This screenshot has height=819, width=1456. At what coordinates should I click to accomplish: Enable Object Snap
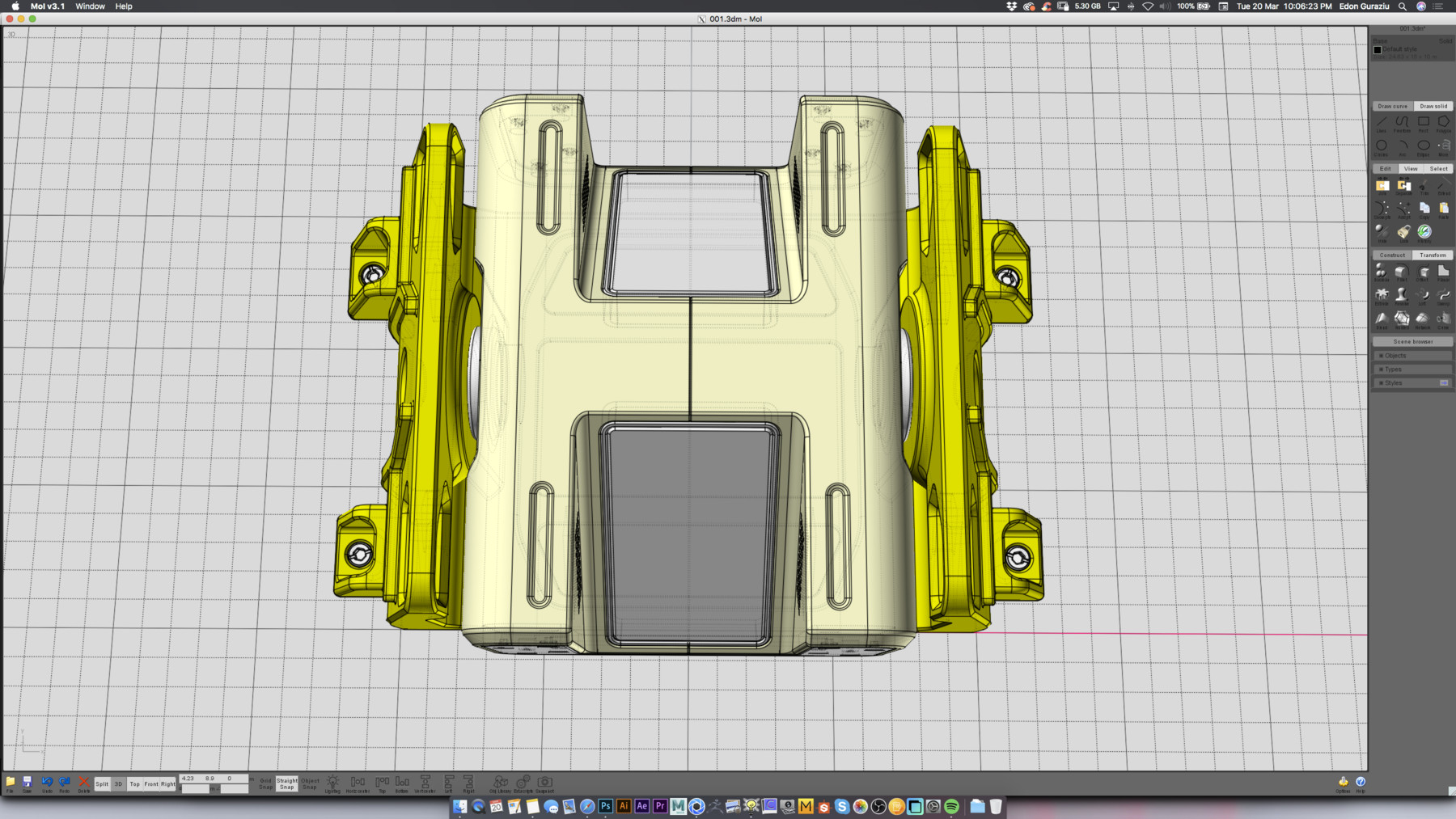coord(310,783)
